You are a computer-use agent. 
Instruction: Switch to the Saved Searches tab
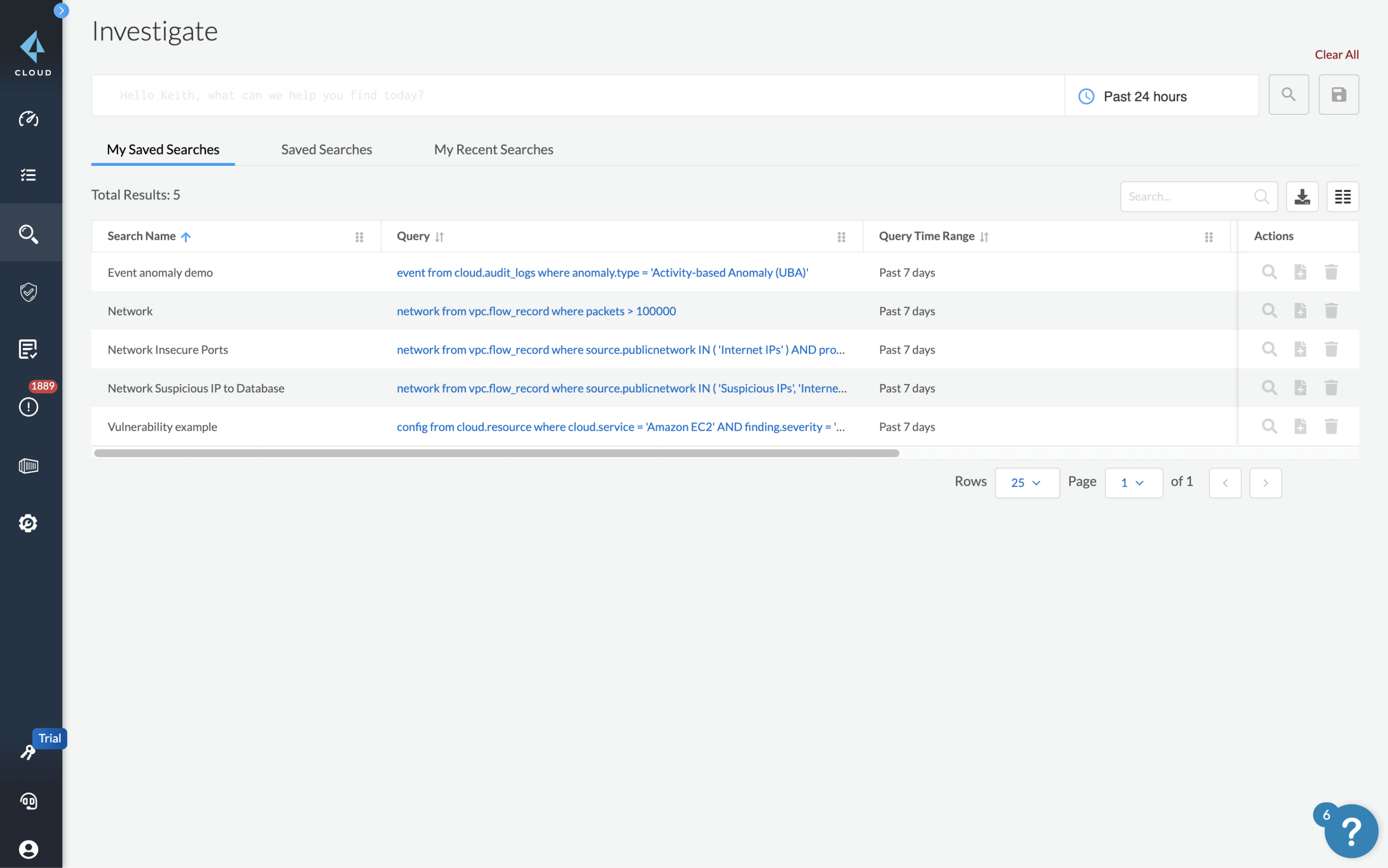pyautogui.click(x=326, y=149)
